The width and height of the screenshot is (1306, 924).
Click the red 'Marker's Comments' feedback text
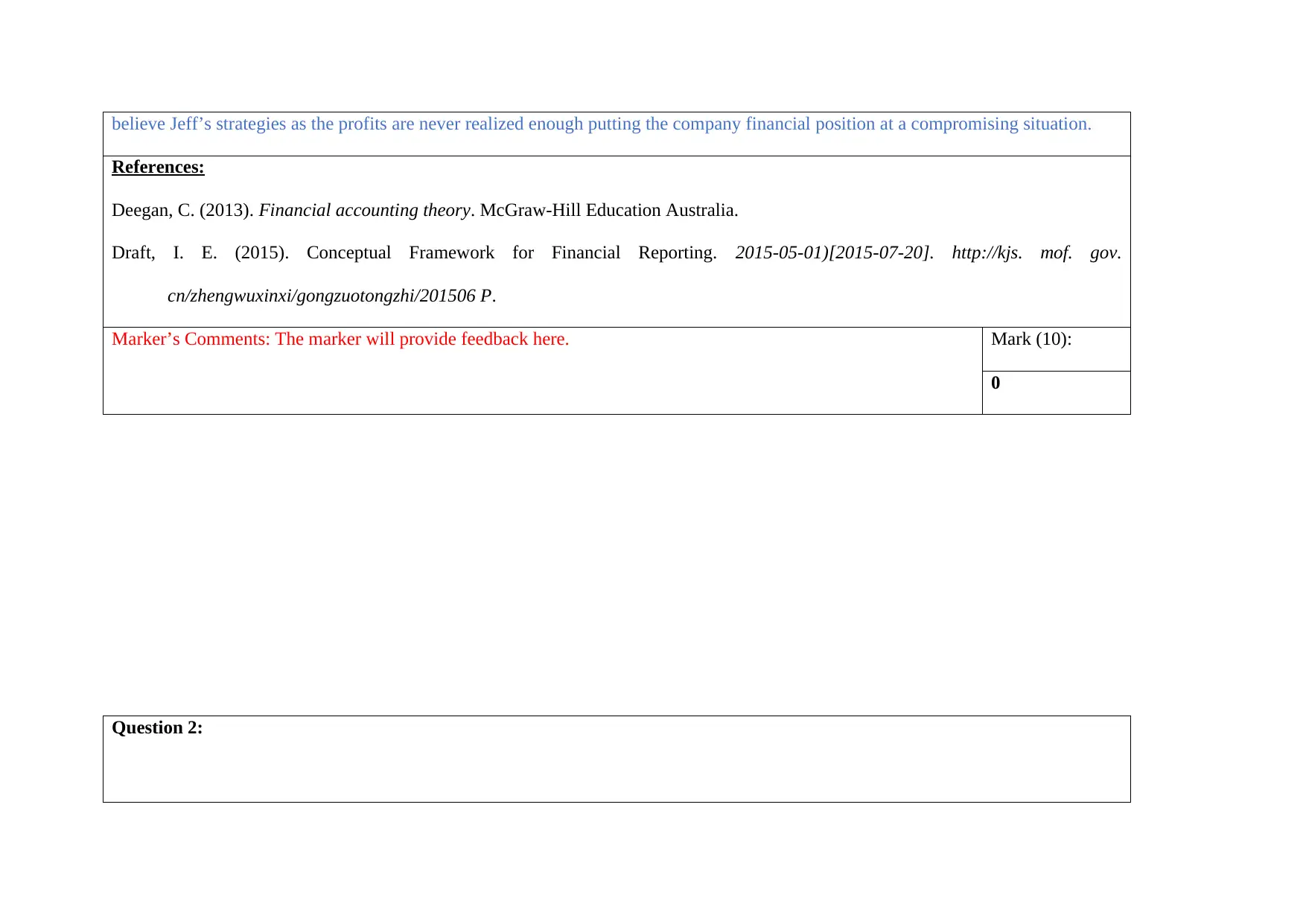point(340,340)
